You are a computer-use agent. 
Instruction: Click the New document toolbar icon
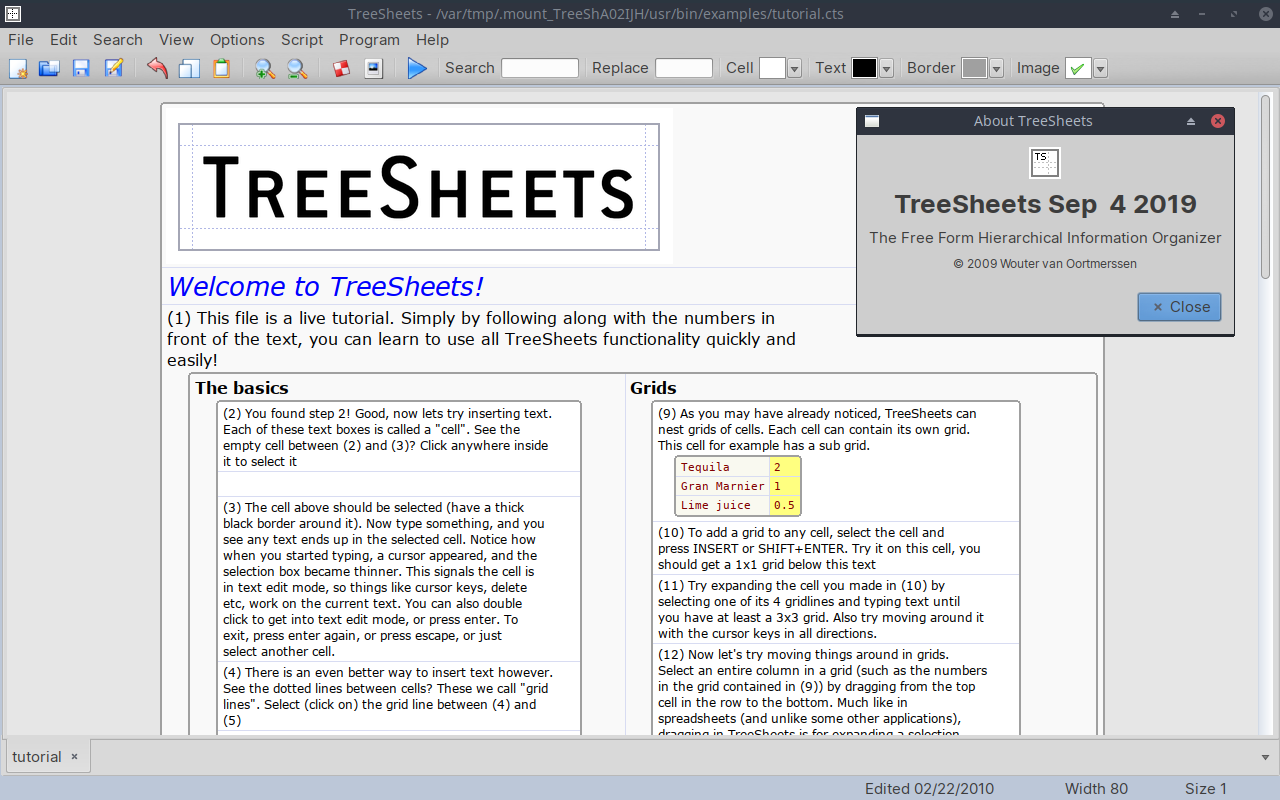tap(18, 68)
